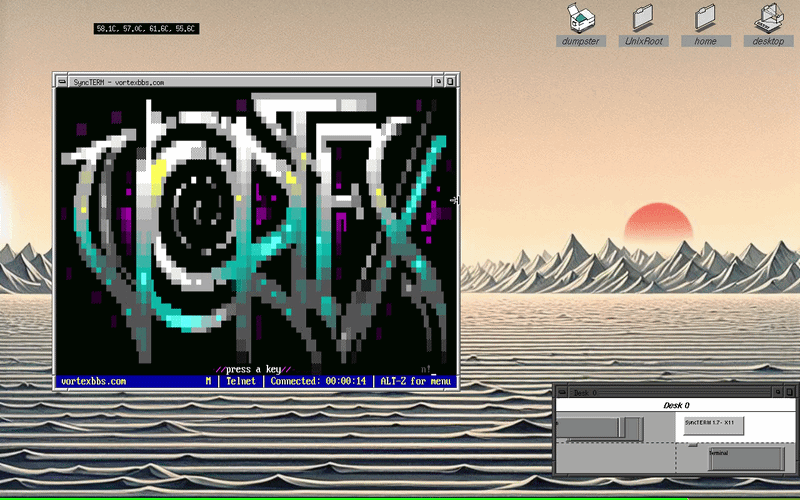Click the Desk 0 name header
Screen dimensions: 800x500
677,405
